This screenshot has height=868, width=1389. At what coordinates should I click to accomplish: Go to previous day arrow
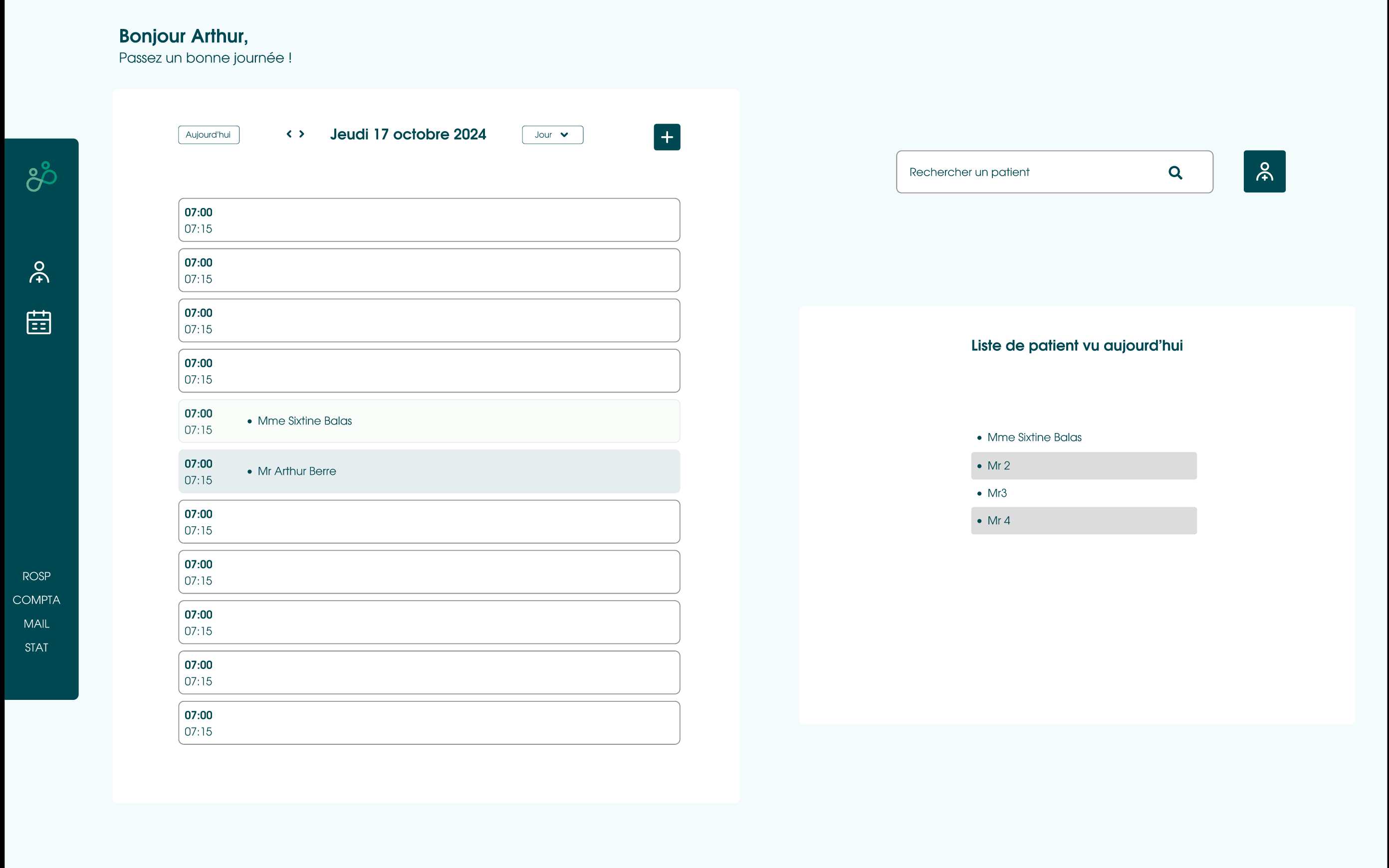(x=289, y=134)
